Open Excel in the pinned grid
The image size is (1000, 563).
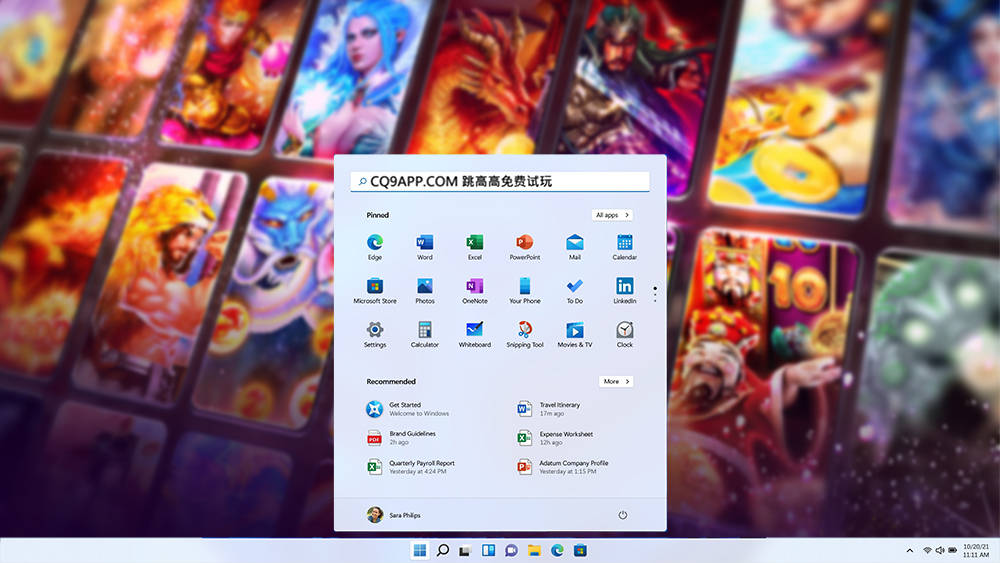(475, 243)
